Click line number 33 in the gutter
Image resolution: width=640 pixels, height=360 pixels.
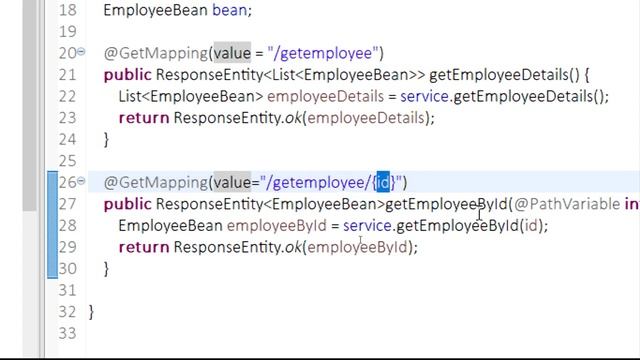[67, 333]
